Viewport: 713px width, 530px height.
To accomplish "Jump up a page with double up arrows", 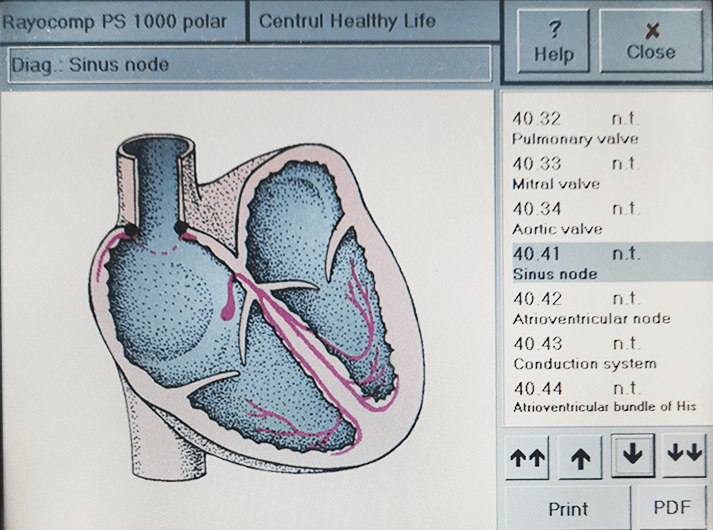I will (527, 457).
